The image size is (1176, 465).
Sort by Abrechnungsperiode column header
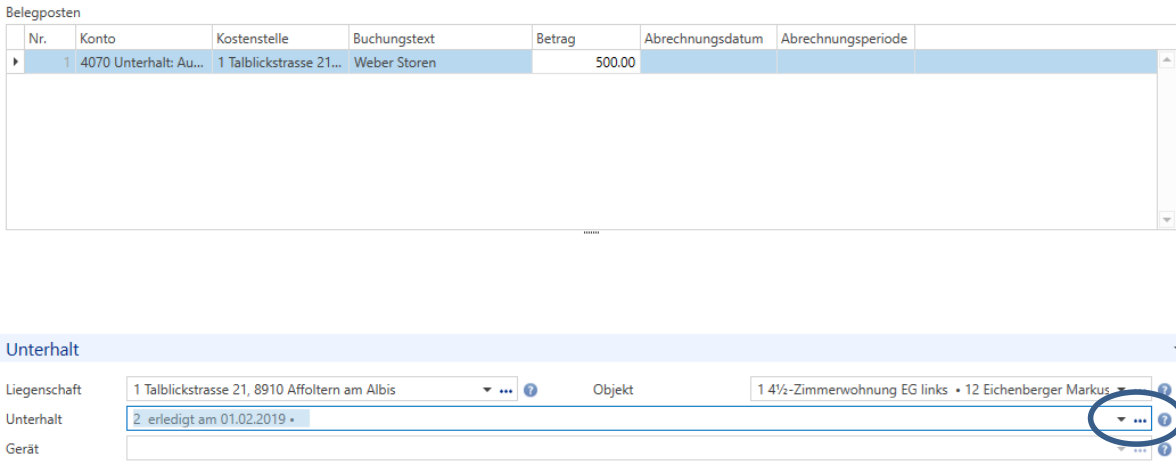pos(845,38)
